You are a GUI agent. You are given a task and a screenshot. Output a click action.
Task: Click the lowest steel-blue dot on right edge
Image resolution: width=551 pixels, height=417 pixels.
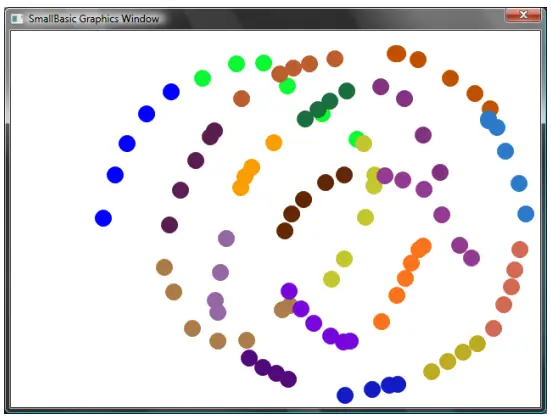click(x=526, y=214)
